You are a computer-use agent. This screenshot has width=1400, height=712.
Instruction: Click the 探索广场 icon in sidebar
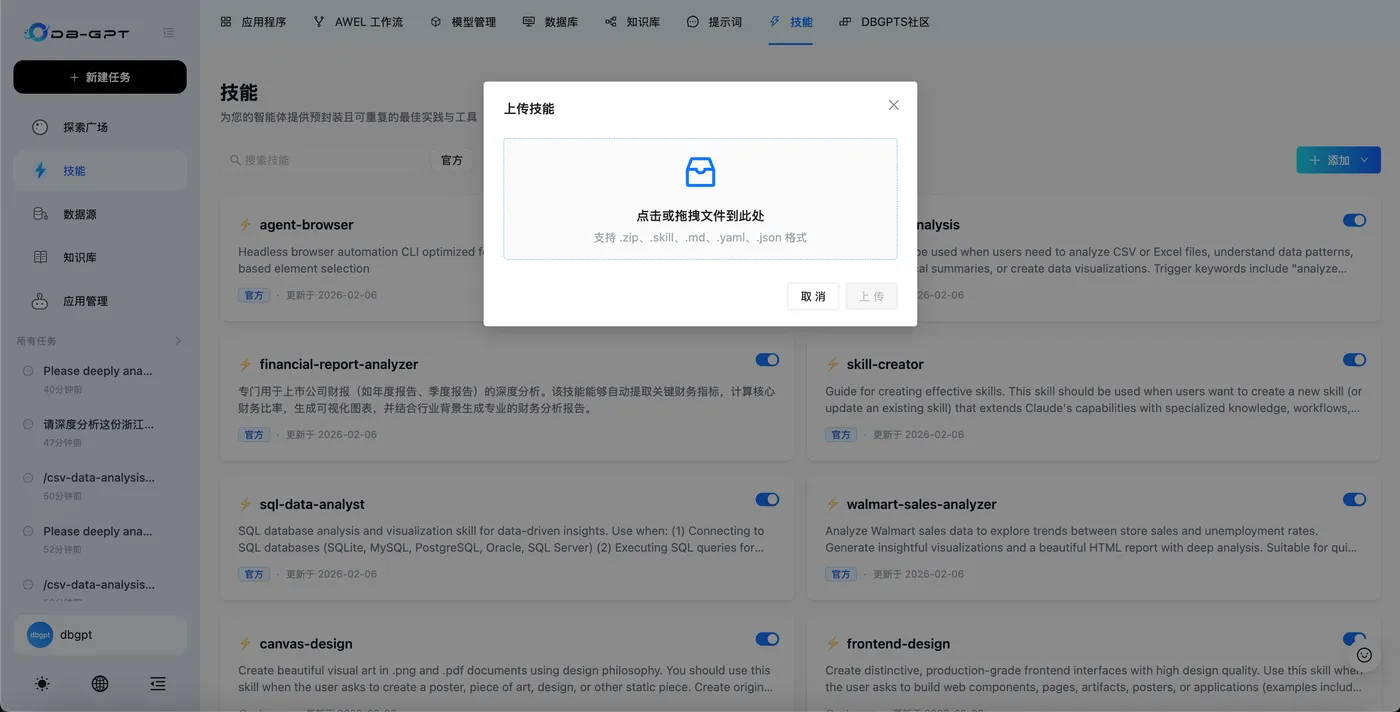pyautogui.click(x=40, y=127)
